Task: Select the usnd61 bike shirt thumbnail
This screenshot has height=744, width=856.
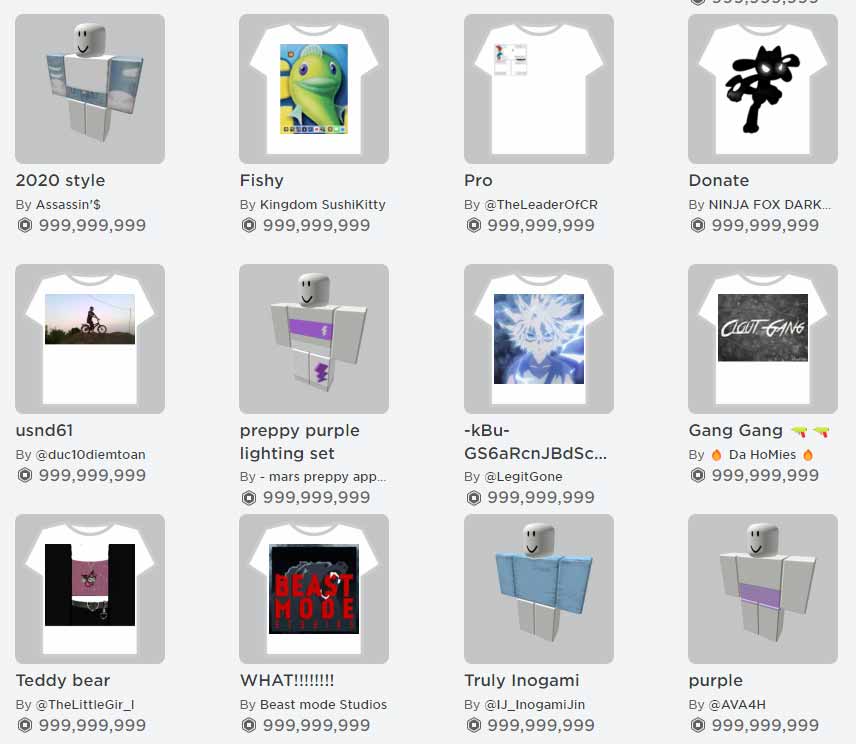Action: 90,339
